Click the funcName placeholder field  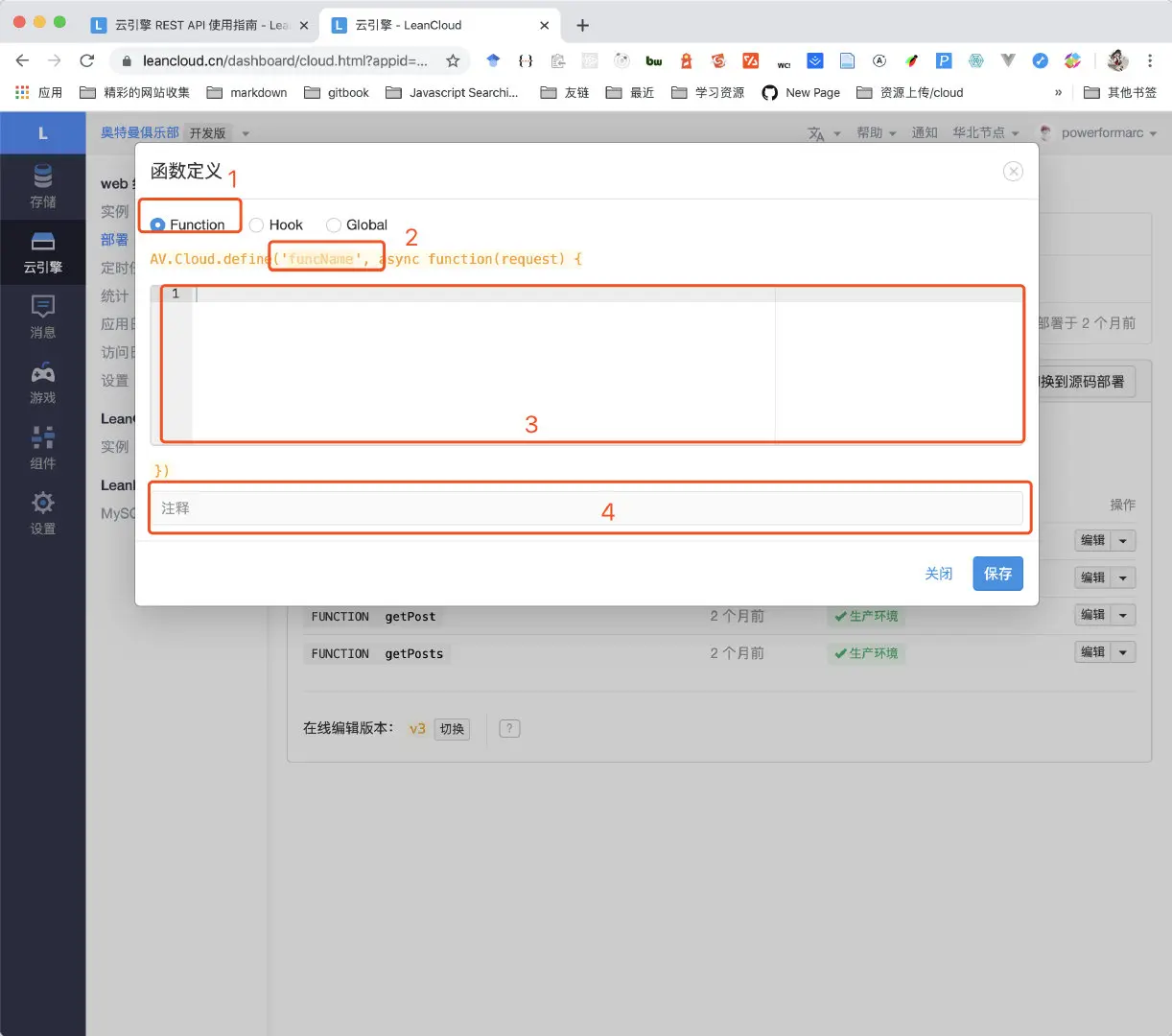(321, 259)
